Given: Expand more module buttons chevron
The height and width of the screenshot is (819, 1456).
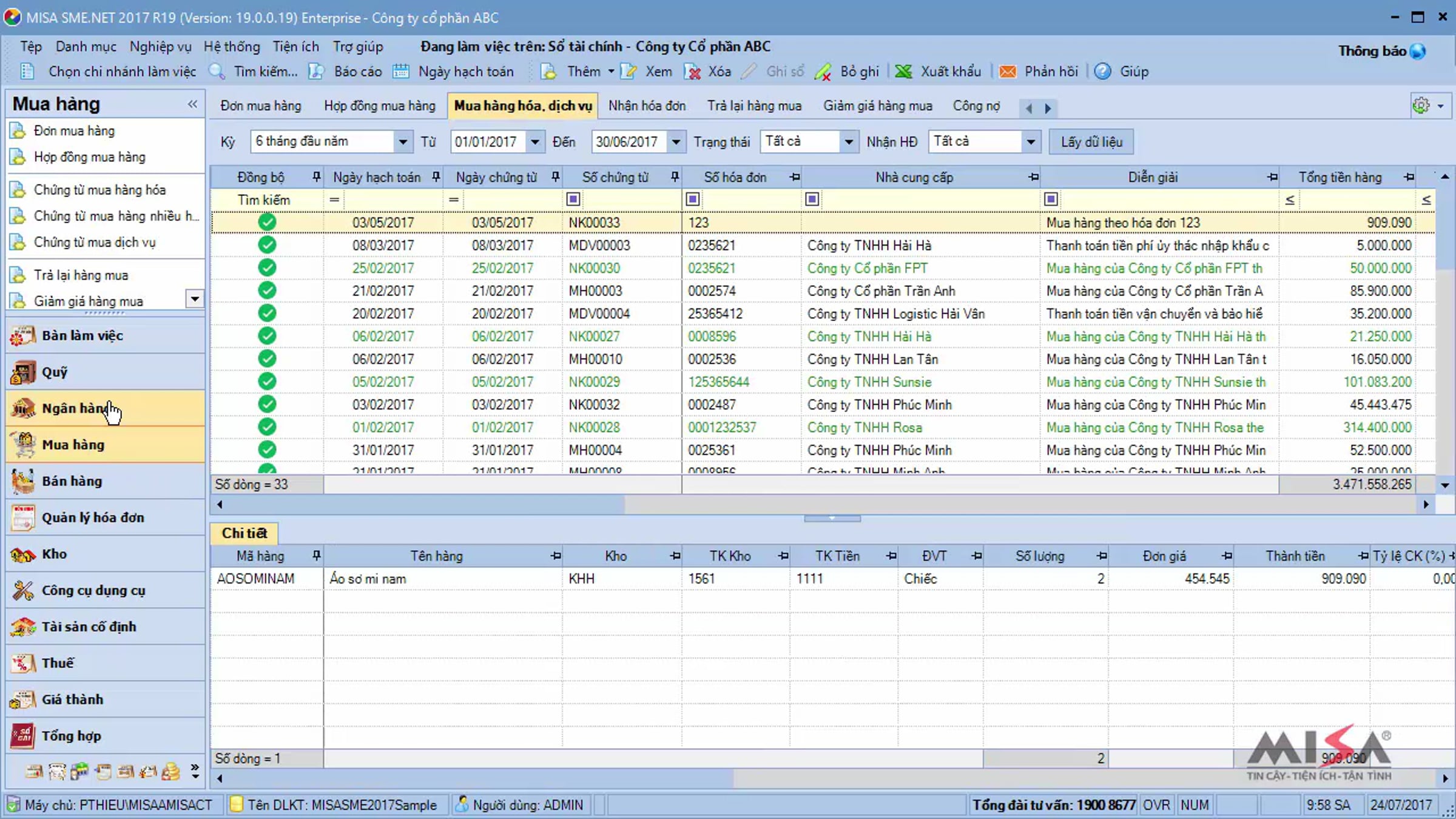Looking at the screenshot, I should [x=195, y=771].
